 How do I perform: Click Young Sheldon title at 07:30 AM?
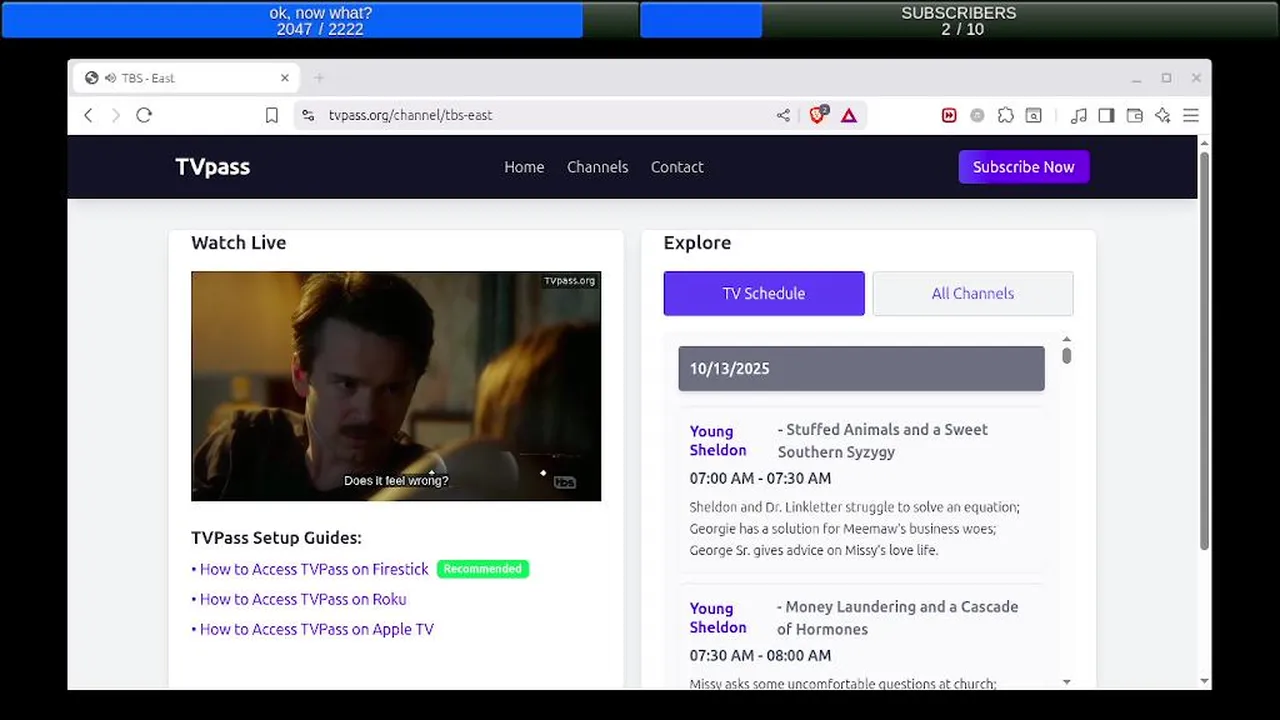click(x=718, y=618)
